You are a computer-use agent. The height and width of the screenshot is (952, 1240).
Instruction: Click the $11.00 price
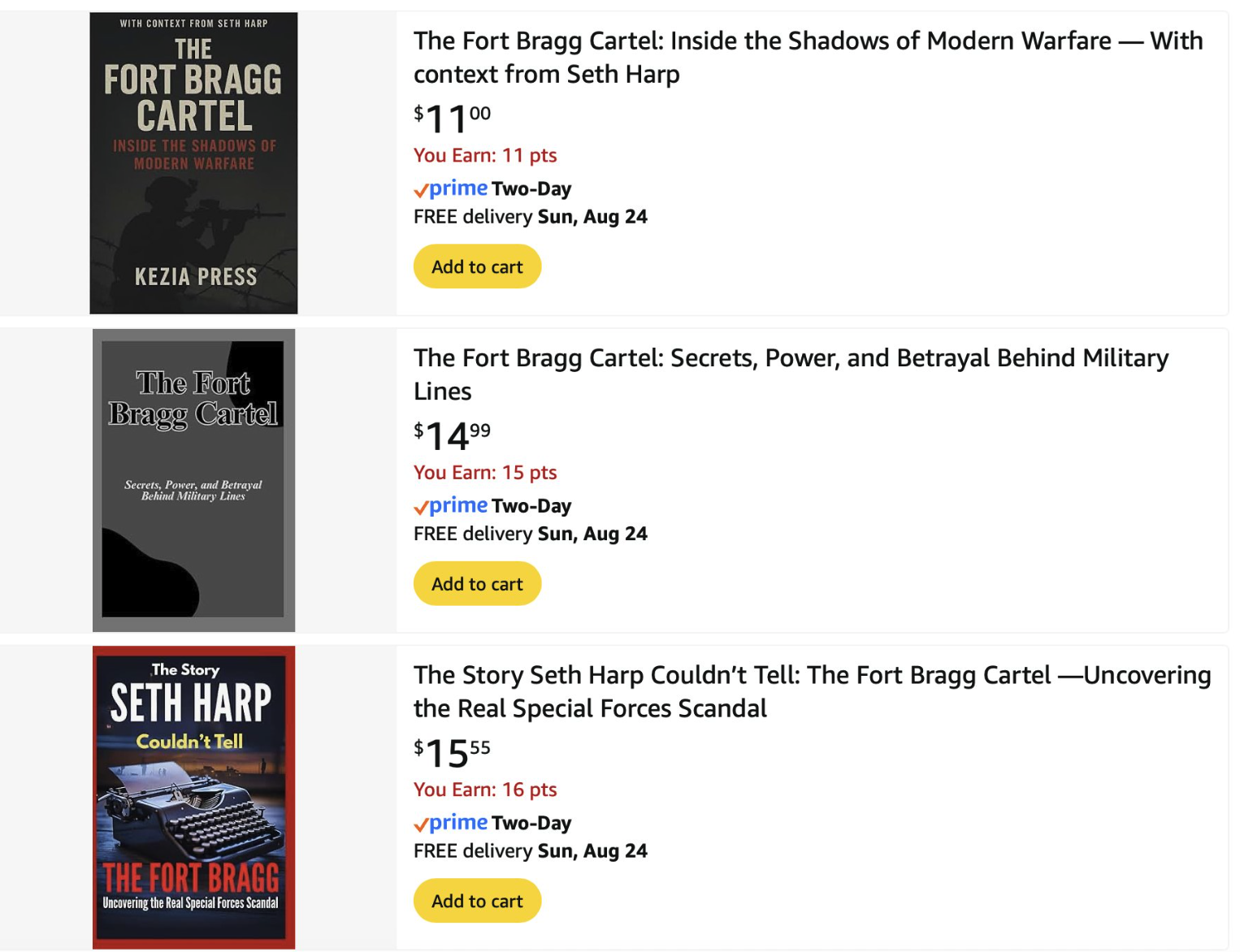click(x=452, y=119)
